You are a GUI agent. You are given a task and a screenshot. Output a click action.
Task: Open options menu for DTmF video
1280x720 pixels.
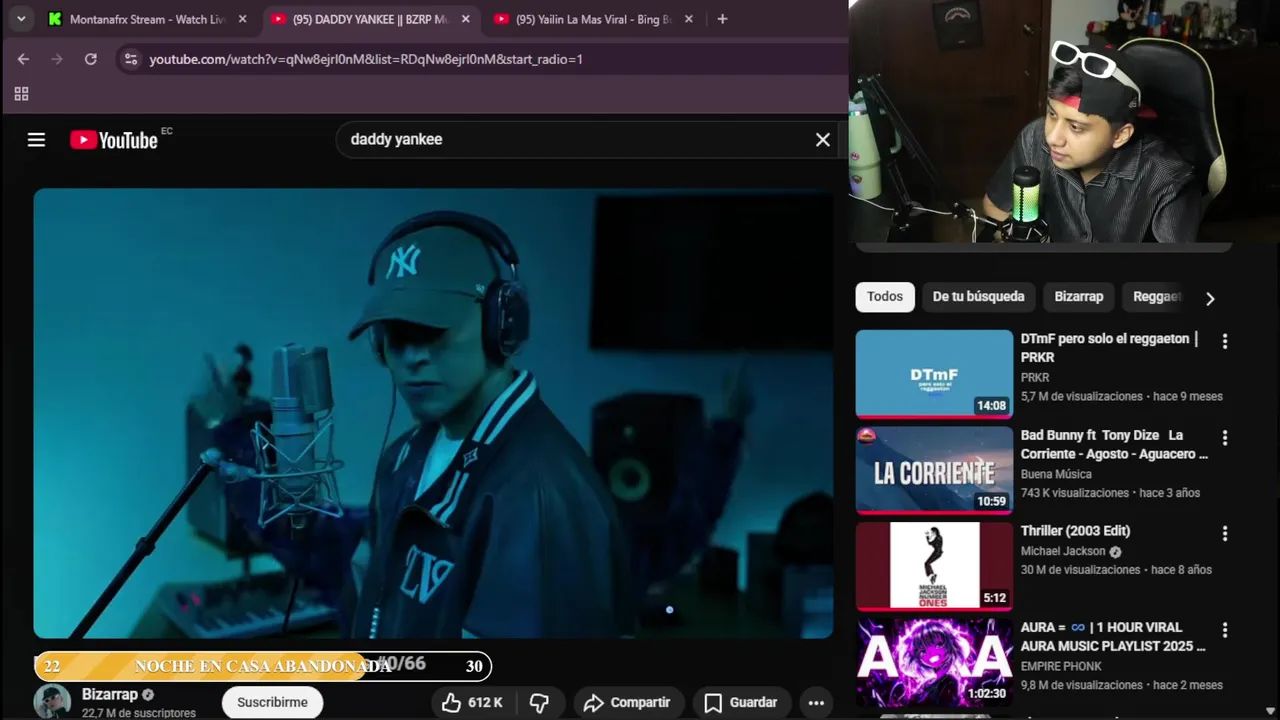pos(1225,341)
